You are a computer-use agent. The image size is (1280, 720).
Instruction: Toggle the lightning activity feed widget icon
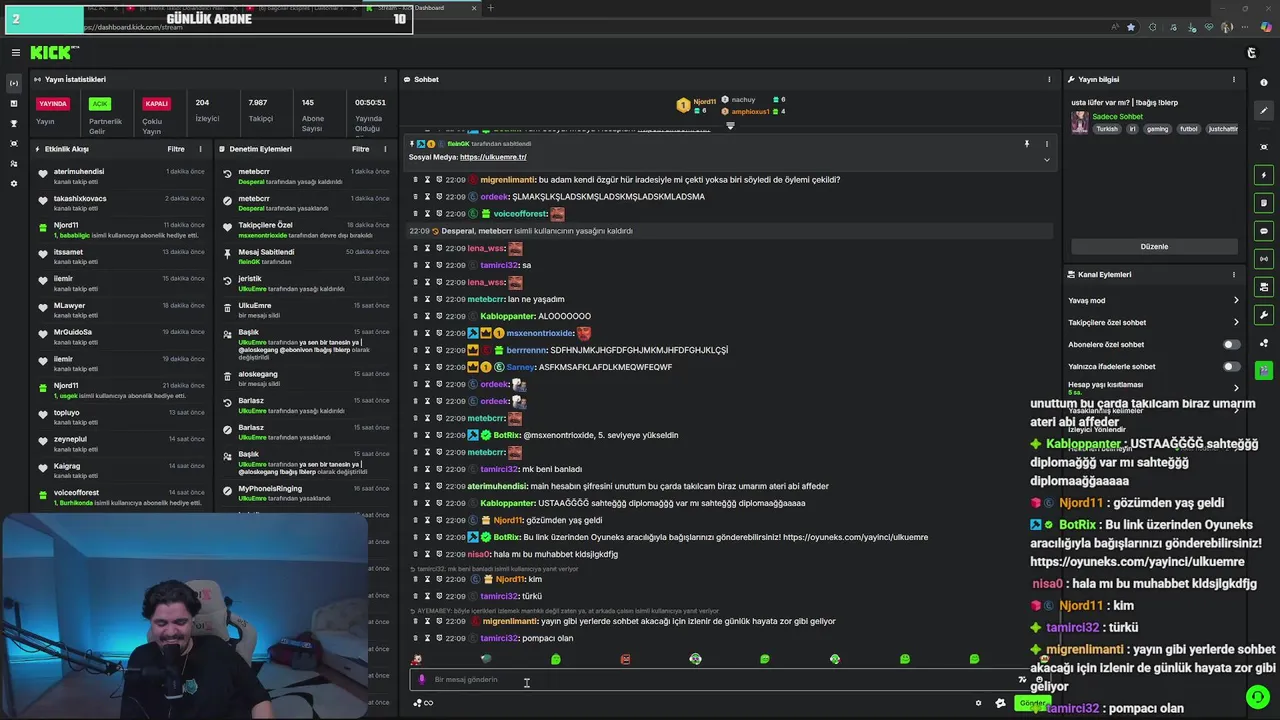click(x=1264, y=175)
